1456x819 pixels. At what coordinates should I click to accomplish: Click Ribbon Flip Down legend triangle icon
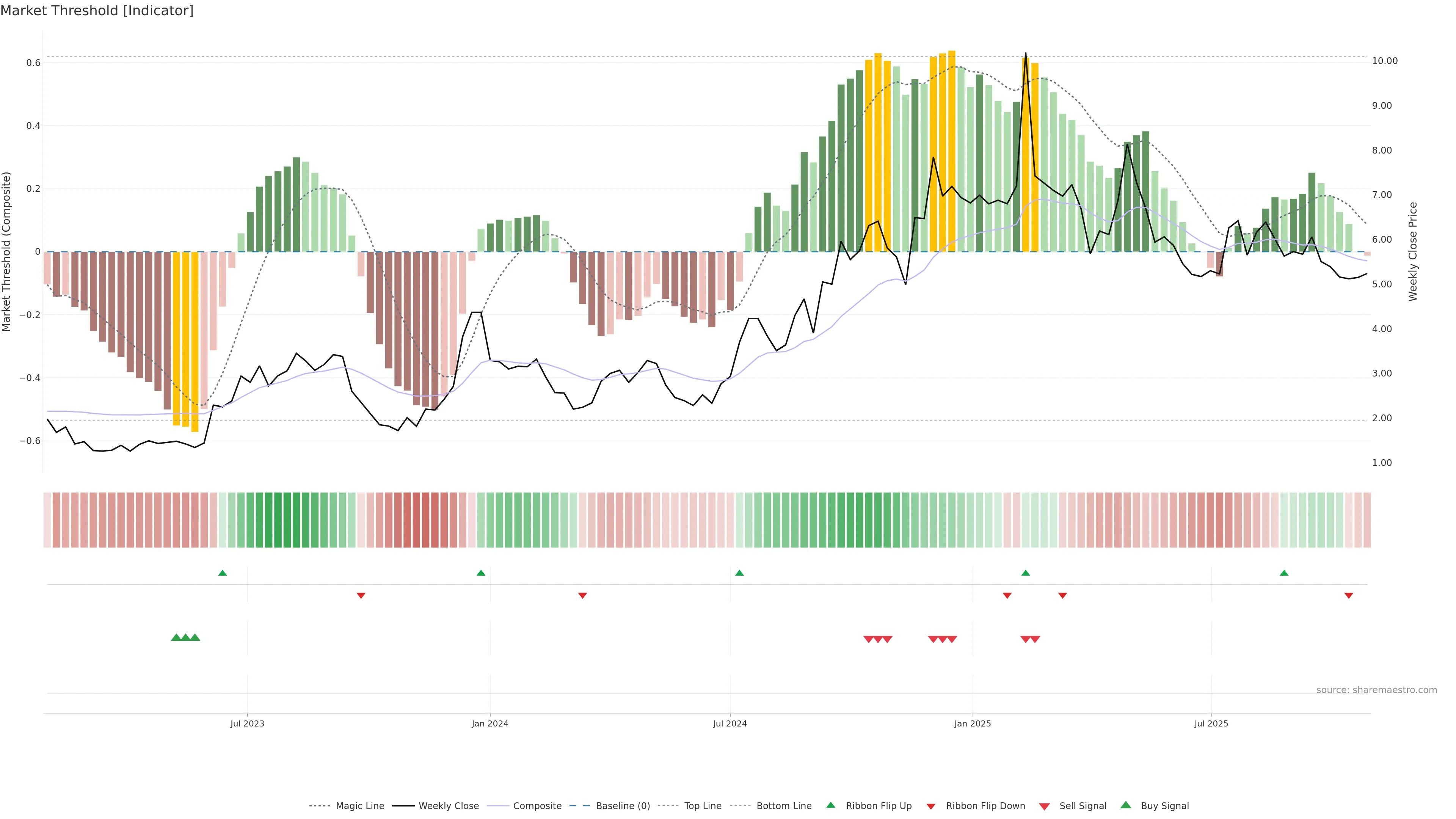coord(931,806)
